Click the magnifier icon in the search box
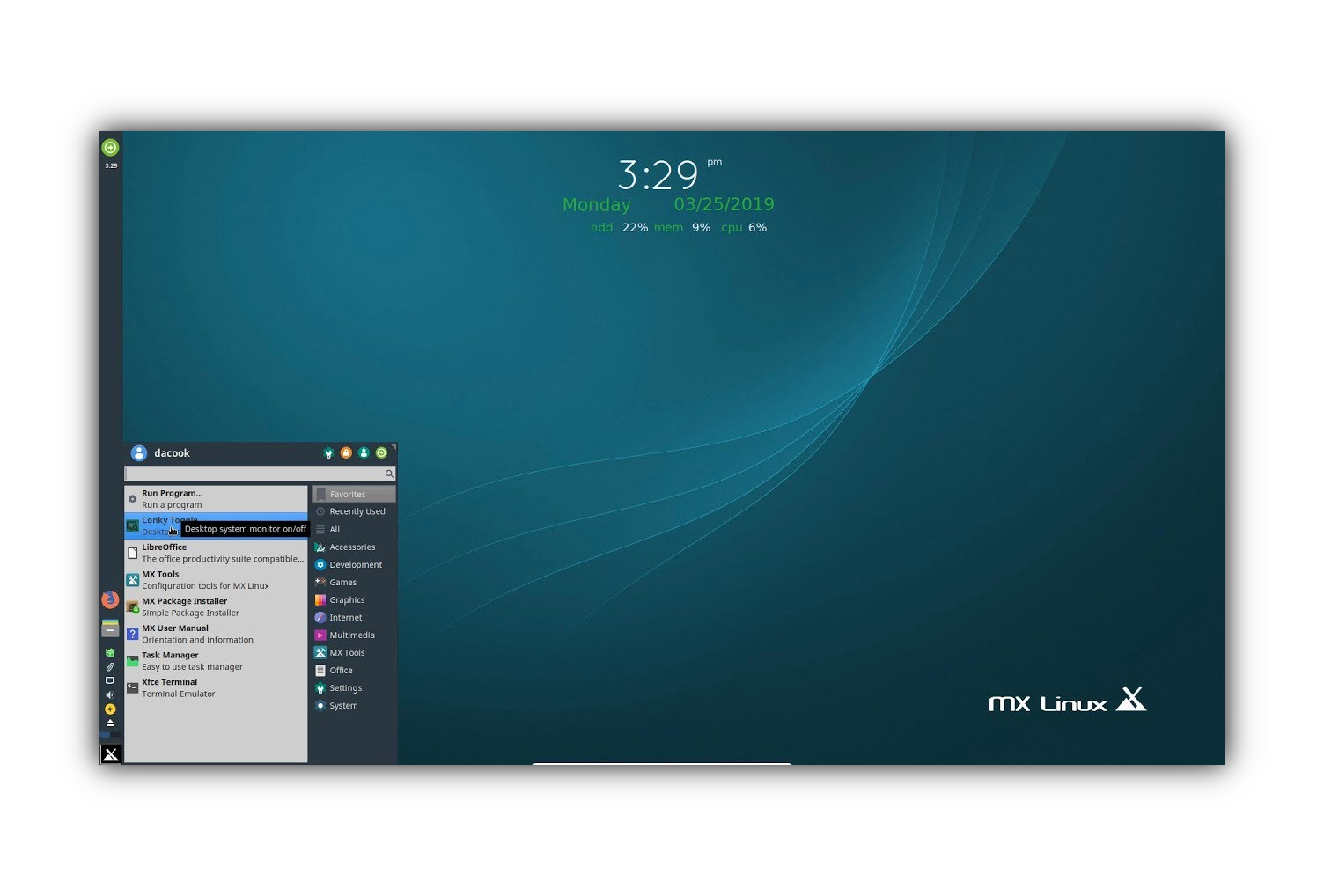 (389, 474)
